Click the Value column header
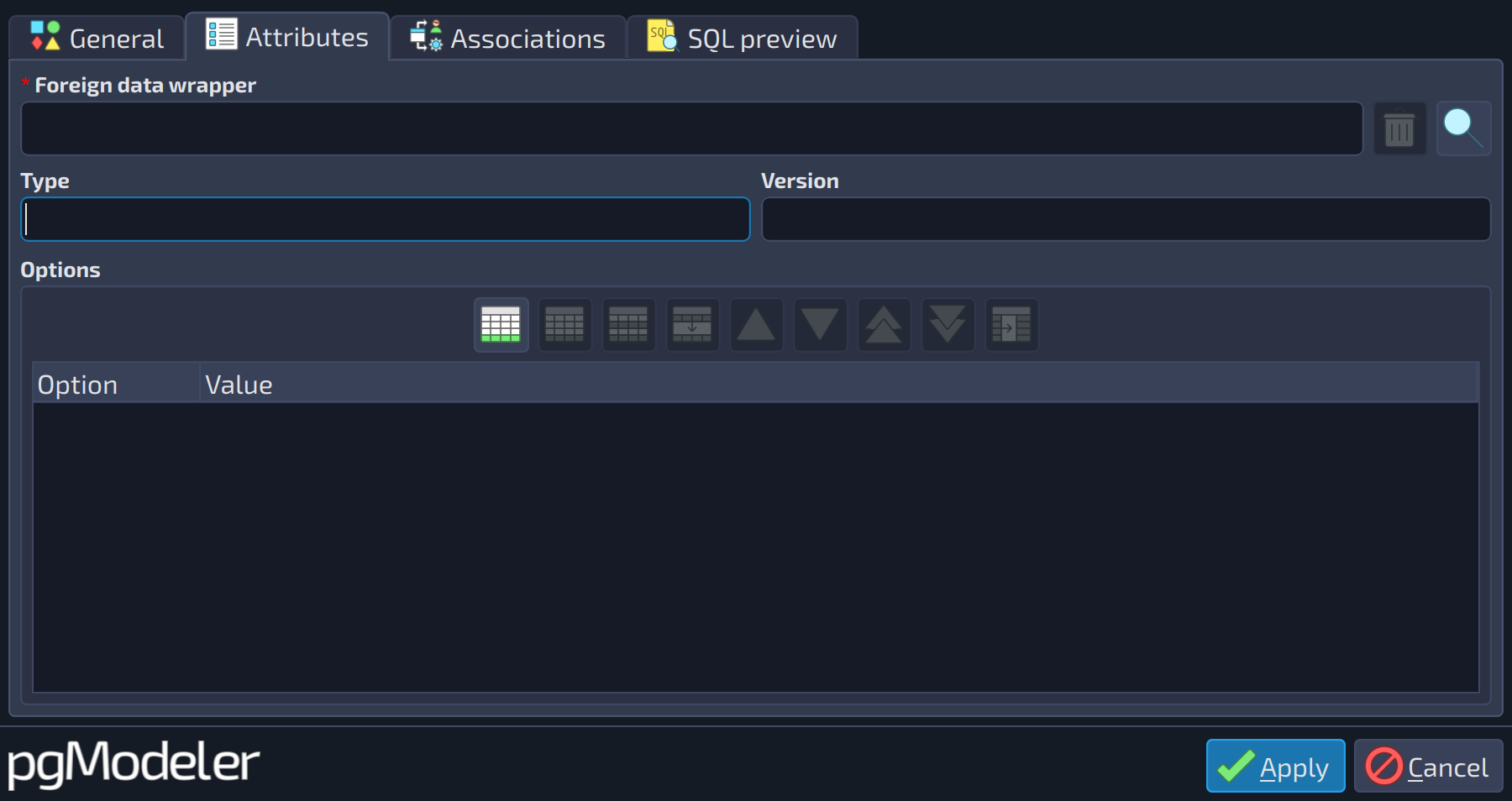The height and width of the screenshot is (801, 1512). pyautogui.click(x=838, y=384)
